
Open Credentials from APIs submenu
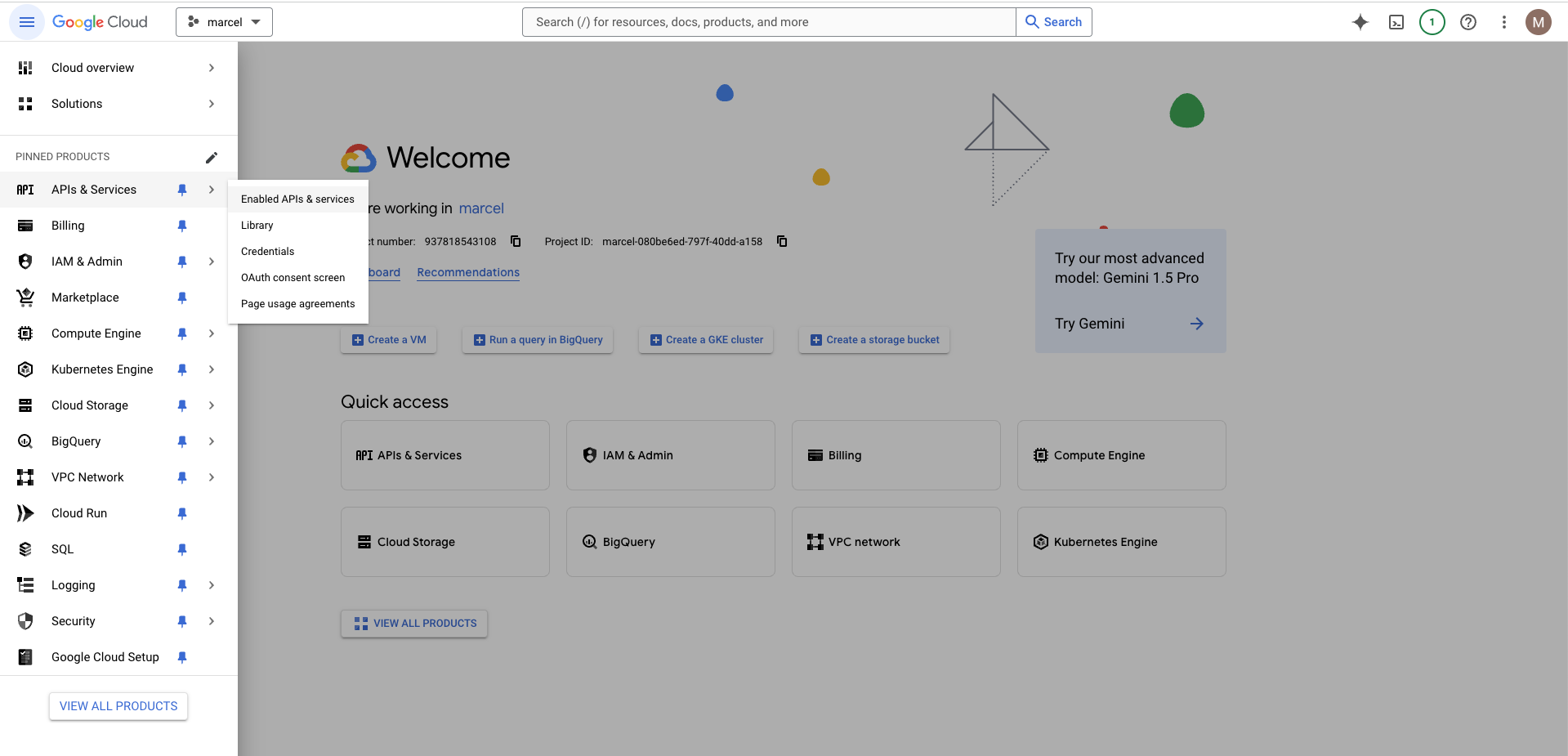(x=298, y=252)
